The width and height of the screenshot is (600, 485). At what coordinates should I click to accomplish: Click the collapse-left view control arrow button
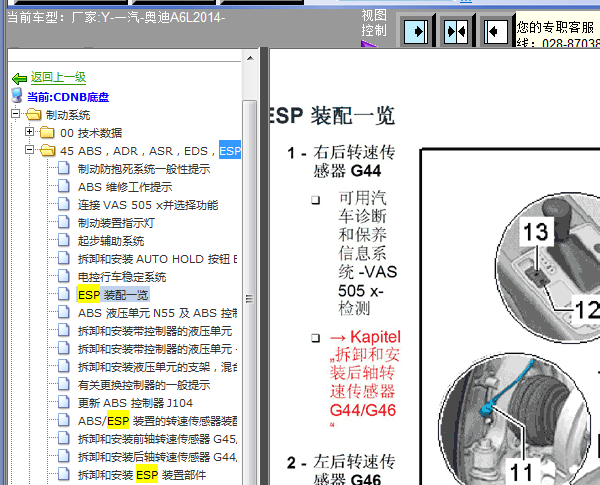tap(496, 31)
